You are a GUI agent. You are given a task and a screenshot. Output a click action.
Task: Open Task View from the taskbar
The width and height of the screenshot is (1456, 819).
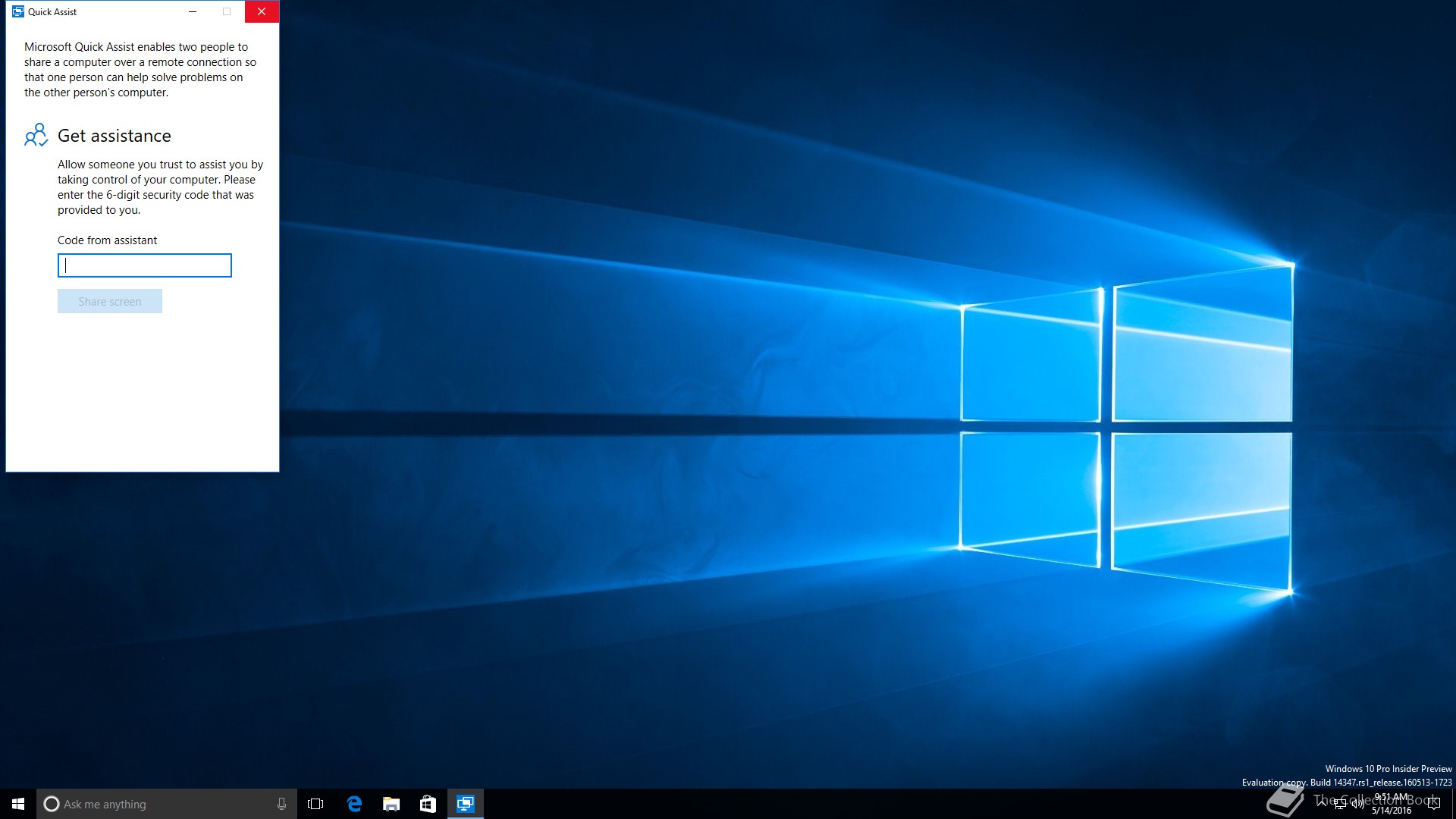coord(315,804)
